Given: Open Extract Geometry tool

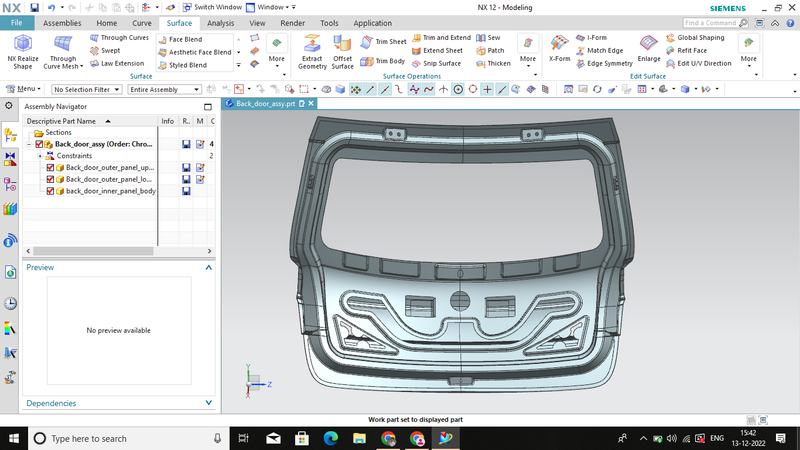Looking at the screenshot, I should 312,52.
